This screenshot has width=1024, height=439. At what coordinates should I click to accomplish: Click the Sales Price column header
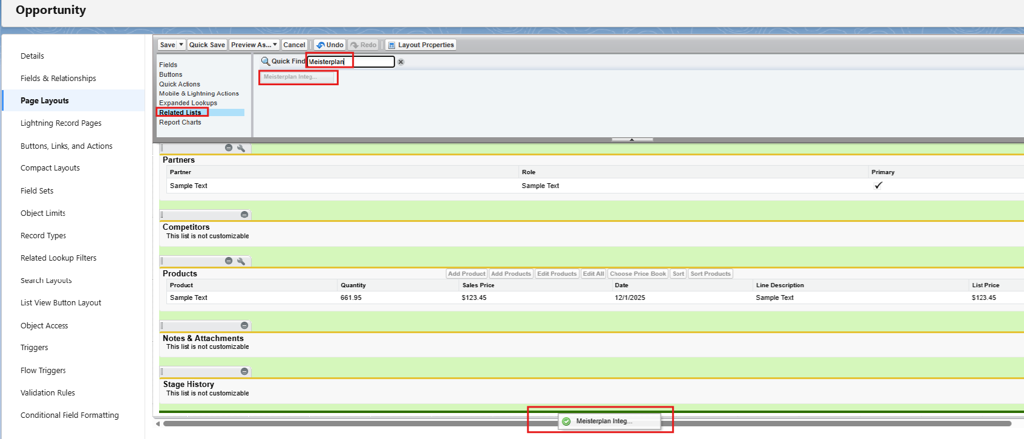(x=477, y=285)
